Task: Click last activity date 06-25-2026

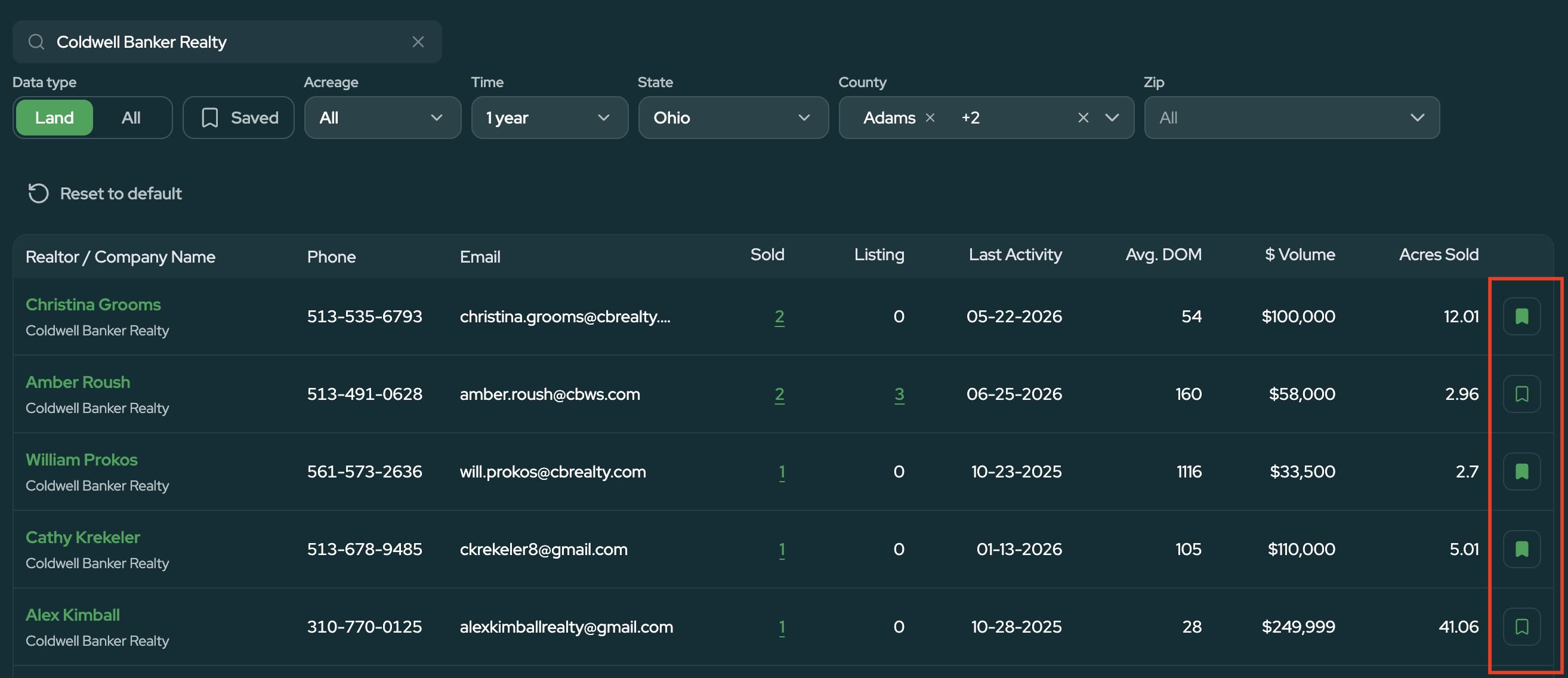Action: point(1014,395)
